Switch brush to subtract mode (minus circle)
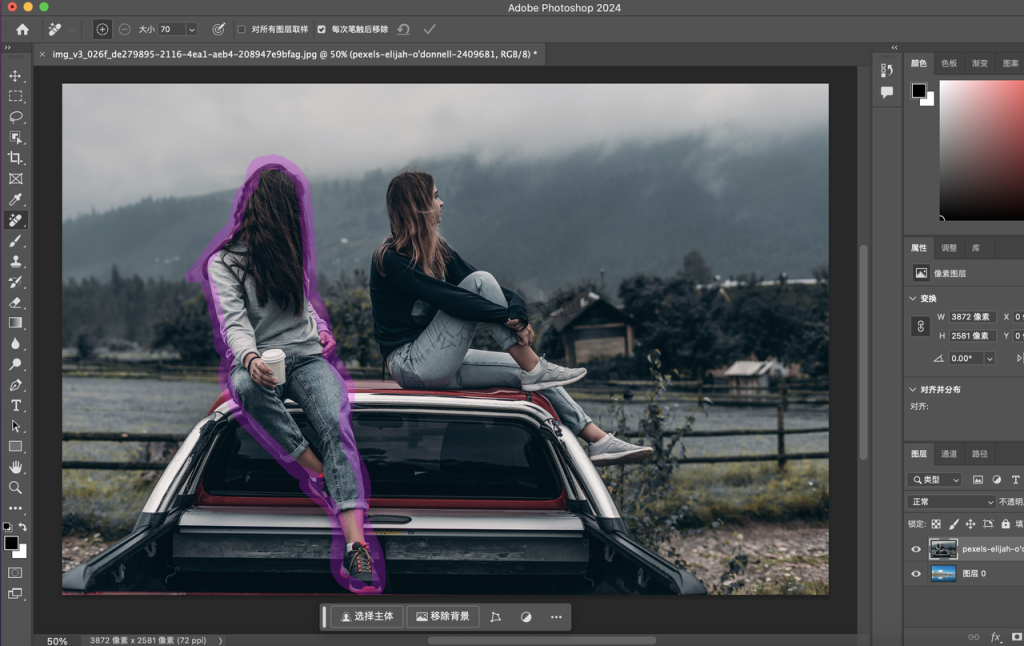 (x=124, y=29)
